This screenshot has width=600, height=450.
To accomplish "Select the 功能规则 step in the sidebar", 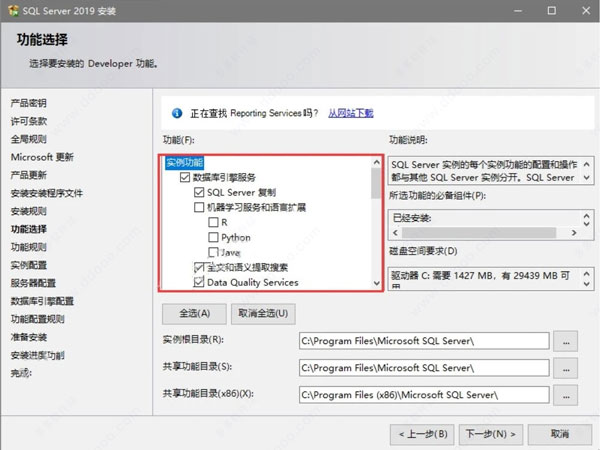I will coord(29,247).
